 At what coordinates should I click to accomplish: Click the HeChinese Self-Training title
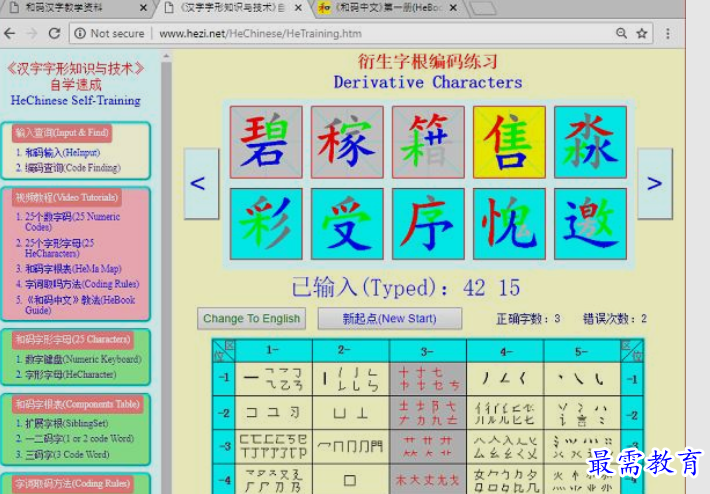[76, 101]
